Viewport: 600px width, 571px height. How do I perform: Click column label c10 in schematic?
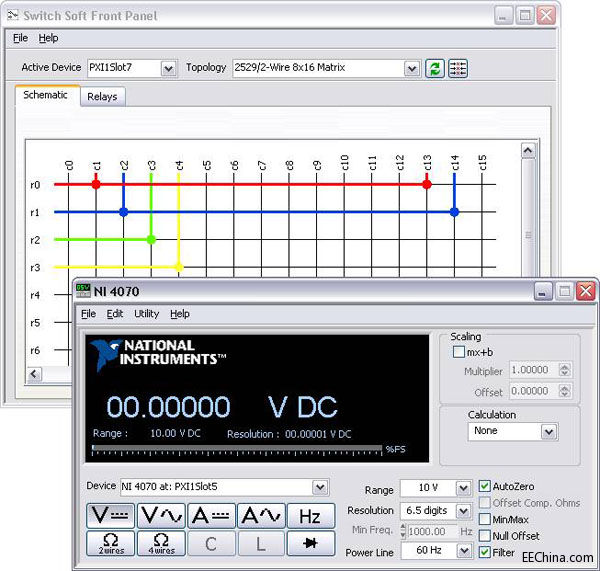tap(345, 162)
